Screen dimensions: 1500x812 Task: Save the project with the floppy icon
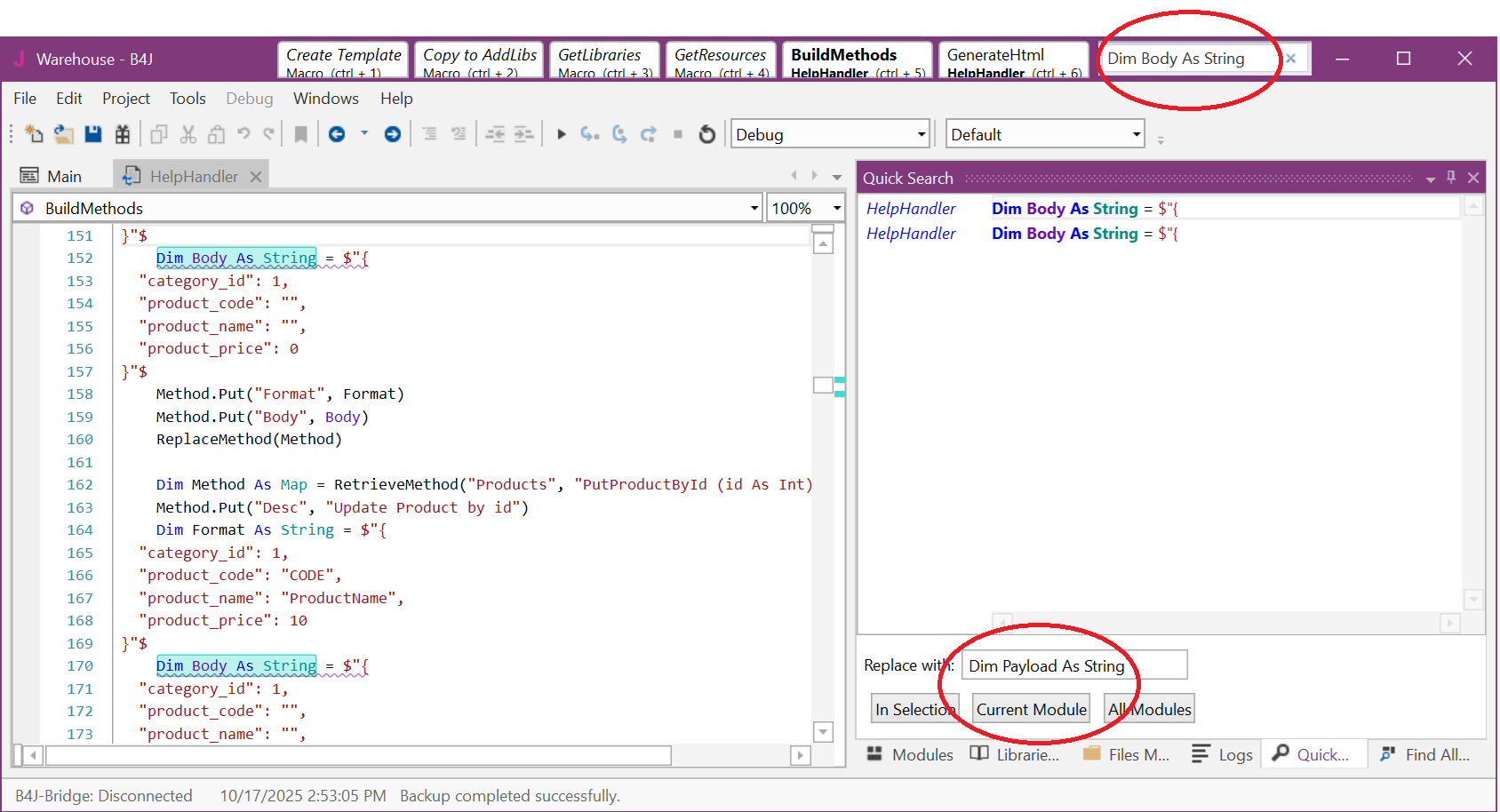pos(92,134)
